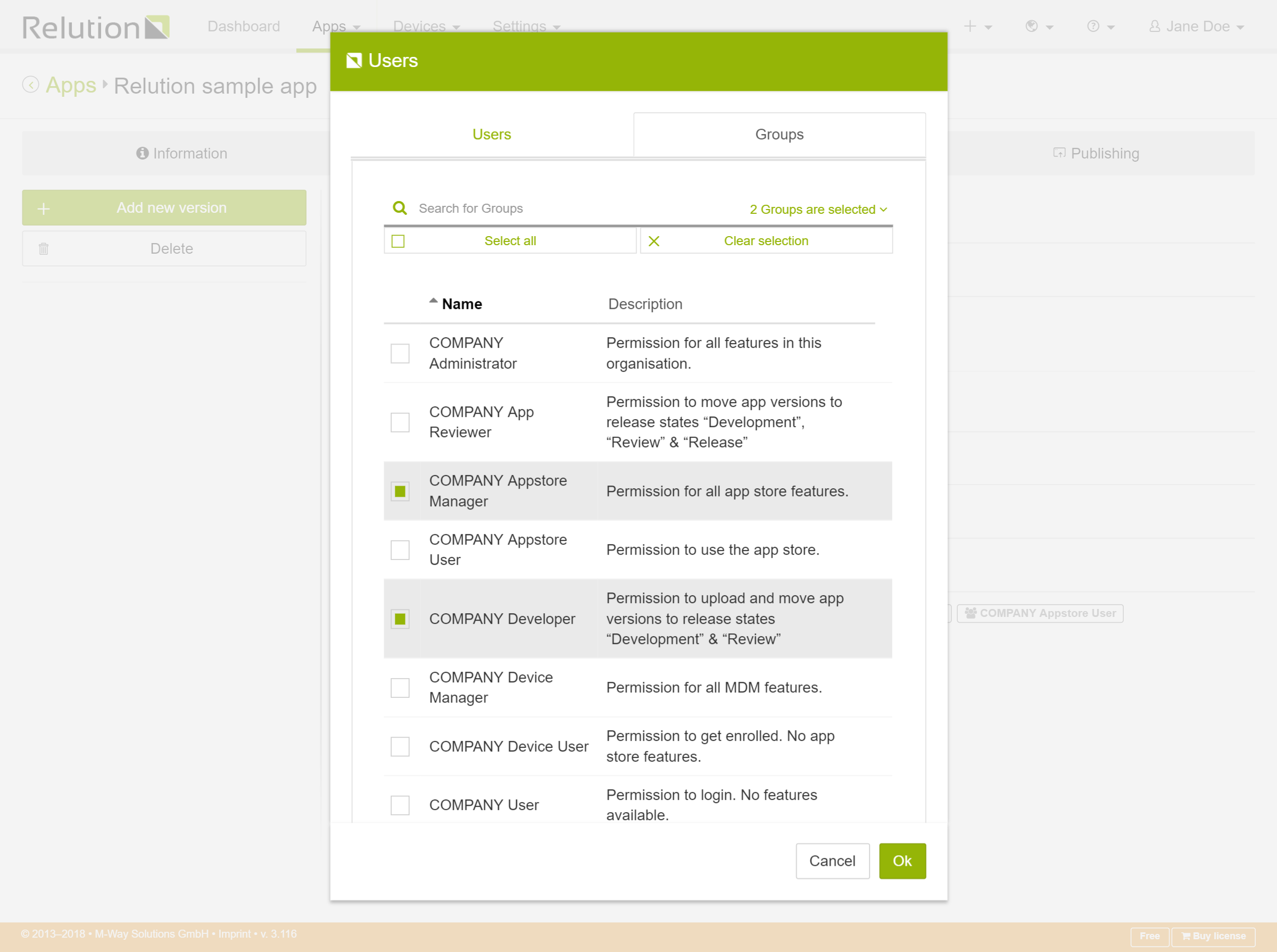
Task: Open the Dashboard menu item
Action: tap(244, 26)
